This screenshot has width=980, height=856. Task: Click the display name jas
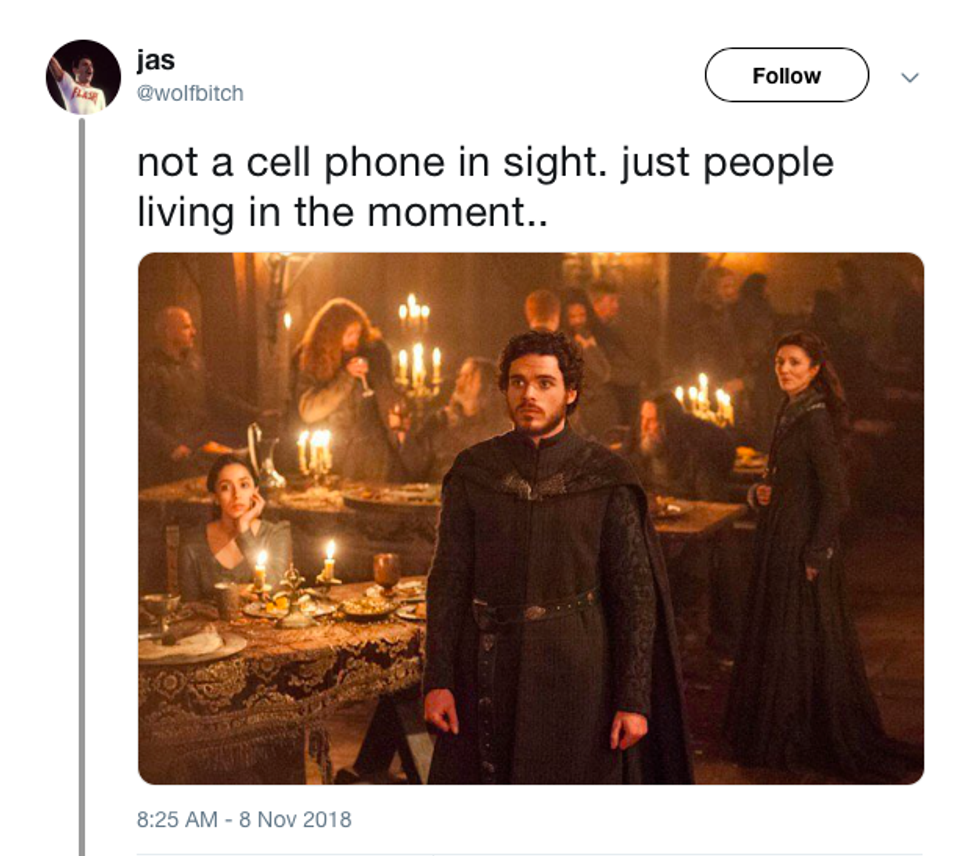156,61
